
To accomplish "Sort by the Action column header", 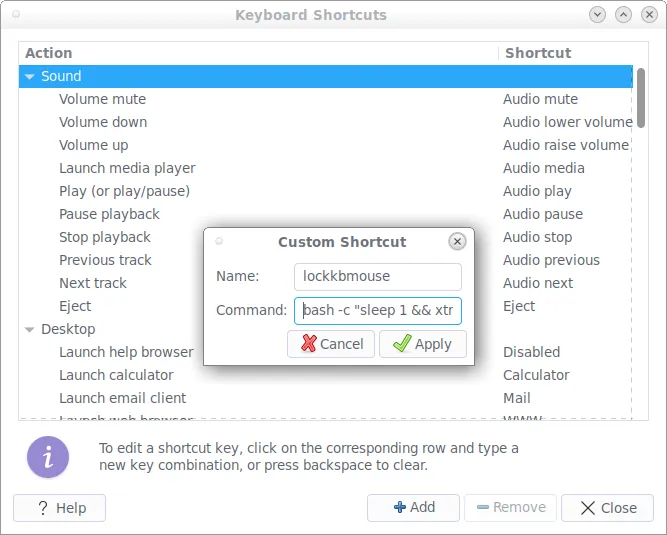I will pyautogui.click(x=258, y=53).
